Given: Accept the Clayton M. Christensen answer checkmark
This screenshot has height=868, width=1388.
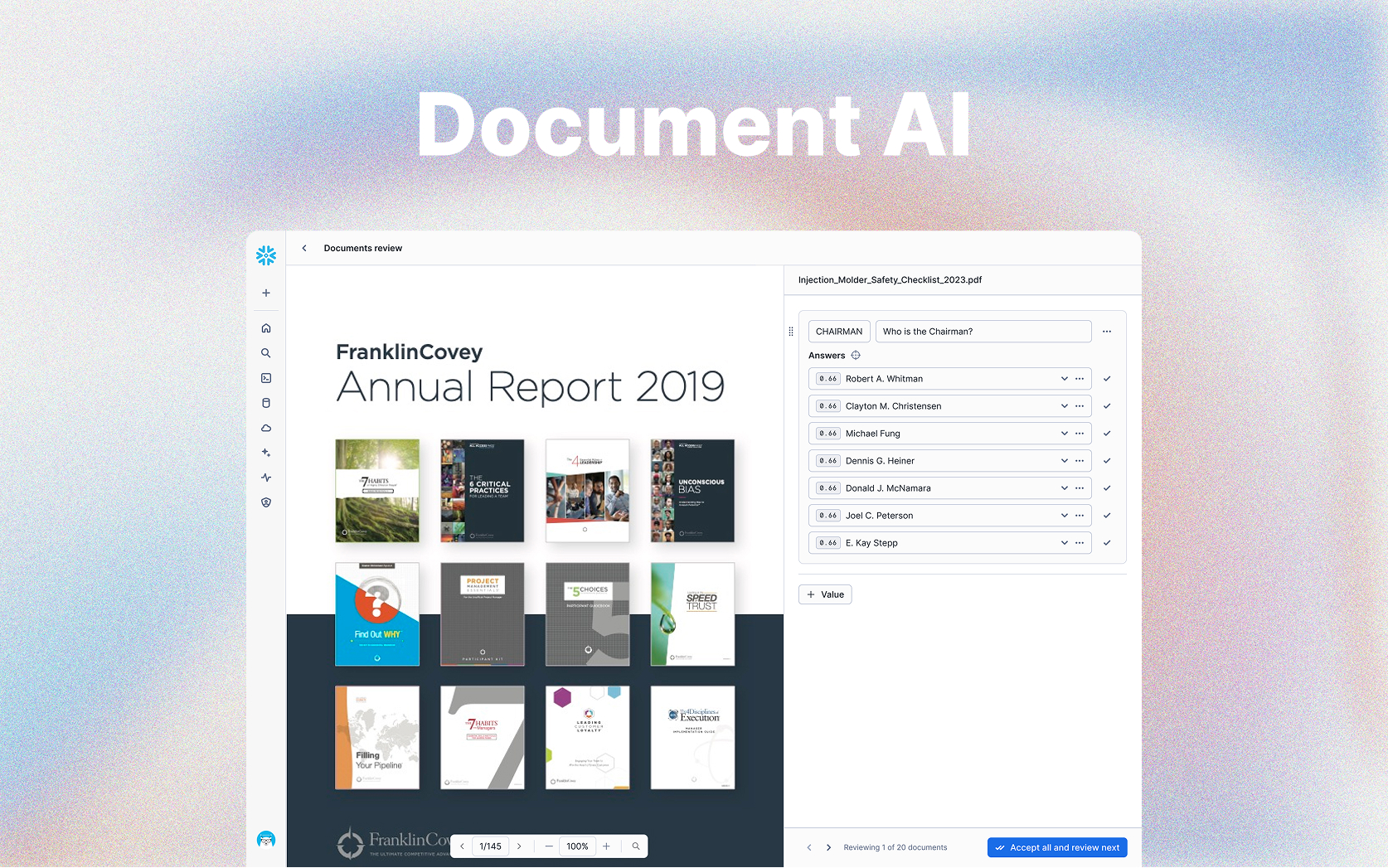Looking at the screenshot, I should pos(1107,406).
